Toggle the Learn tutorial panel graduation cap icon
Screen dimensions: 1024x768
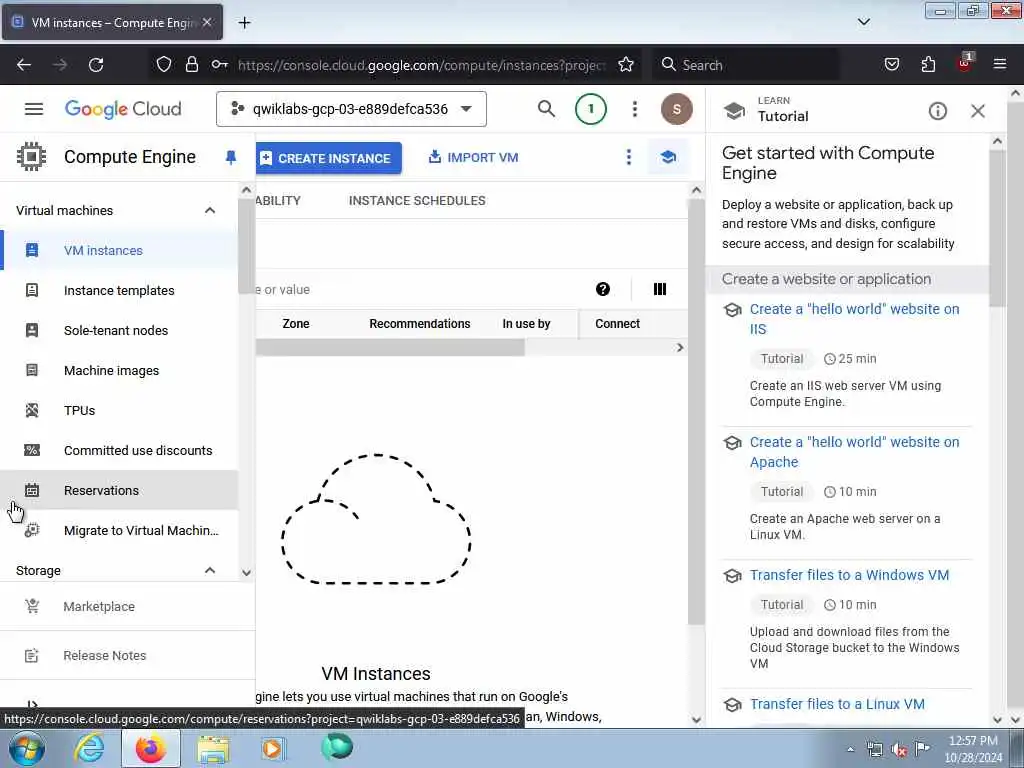point(667,157)
